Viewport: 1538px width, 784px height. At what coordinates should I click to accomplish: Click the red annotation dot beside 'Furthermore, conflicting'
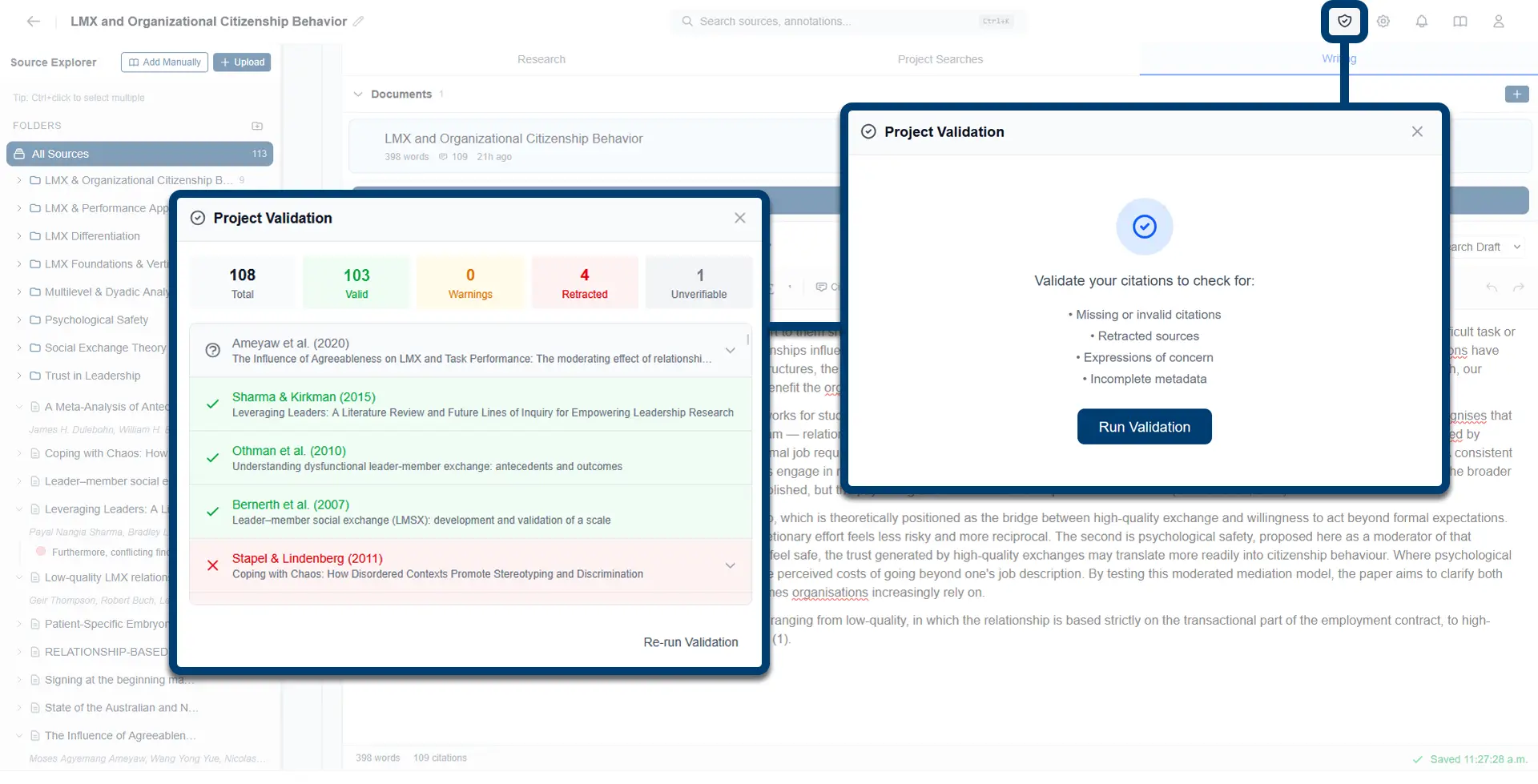(41, 552)
